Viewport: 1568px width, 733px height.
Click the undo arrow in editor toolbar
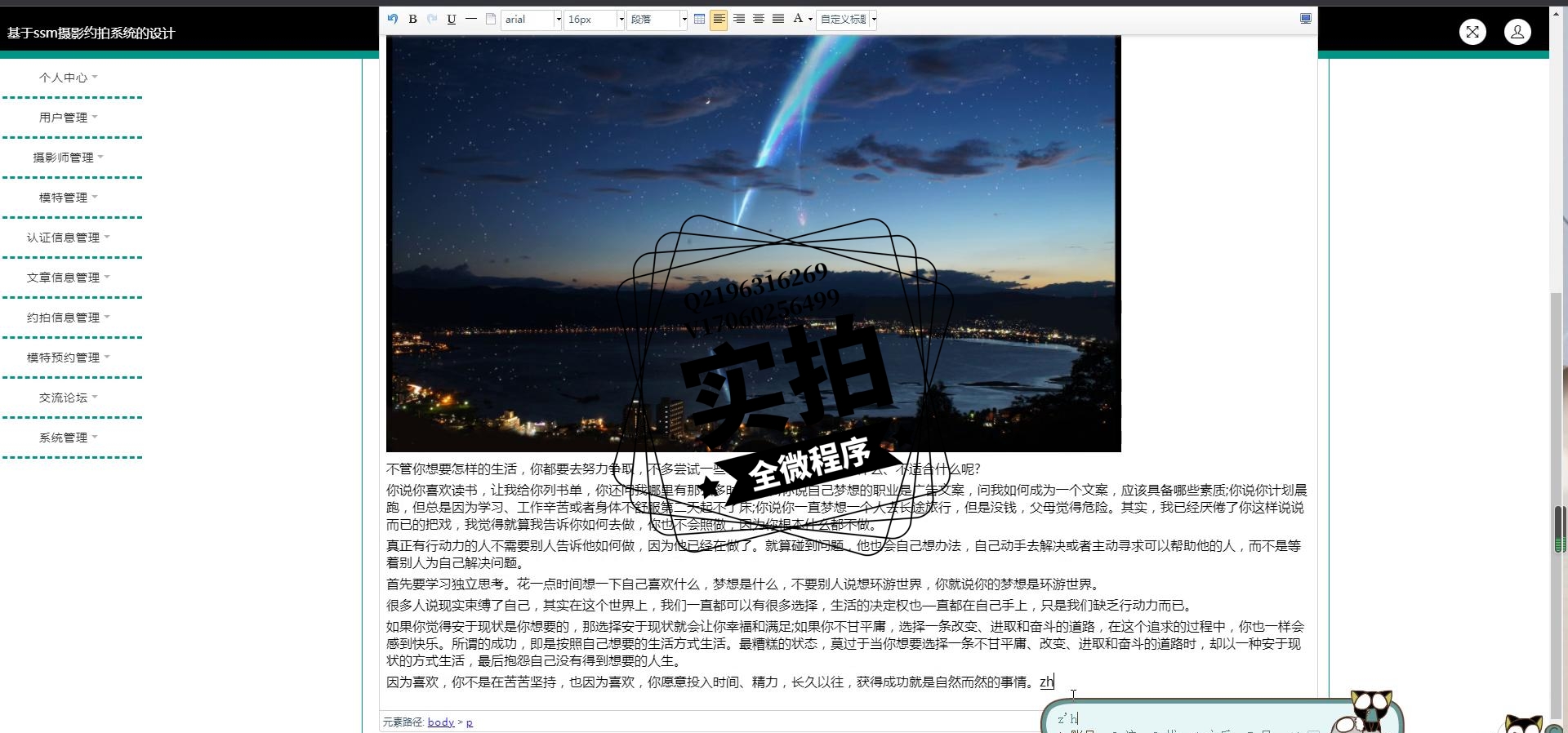(393, 19)
